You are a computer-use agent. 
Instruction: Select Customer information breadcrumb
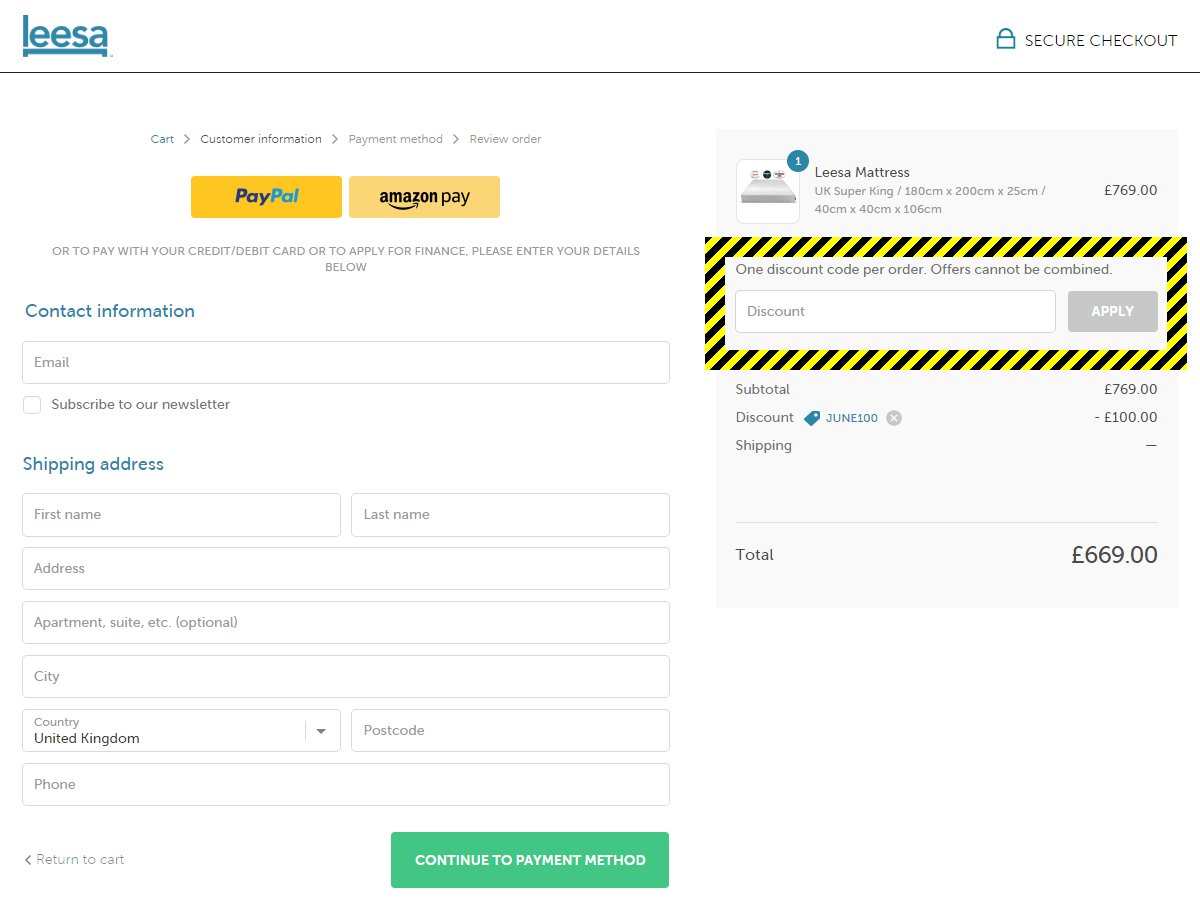coord(261,139)
